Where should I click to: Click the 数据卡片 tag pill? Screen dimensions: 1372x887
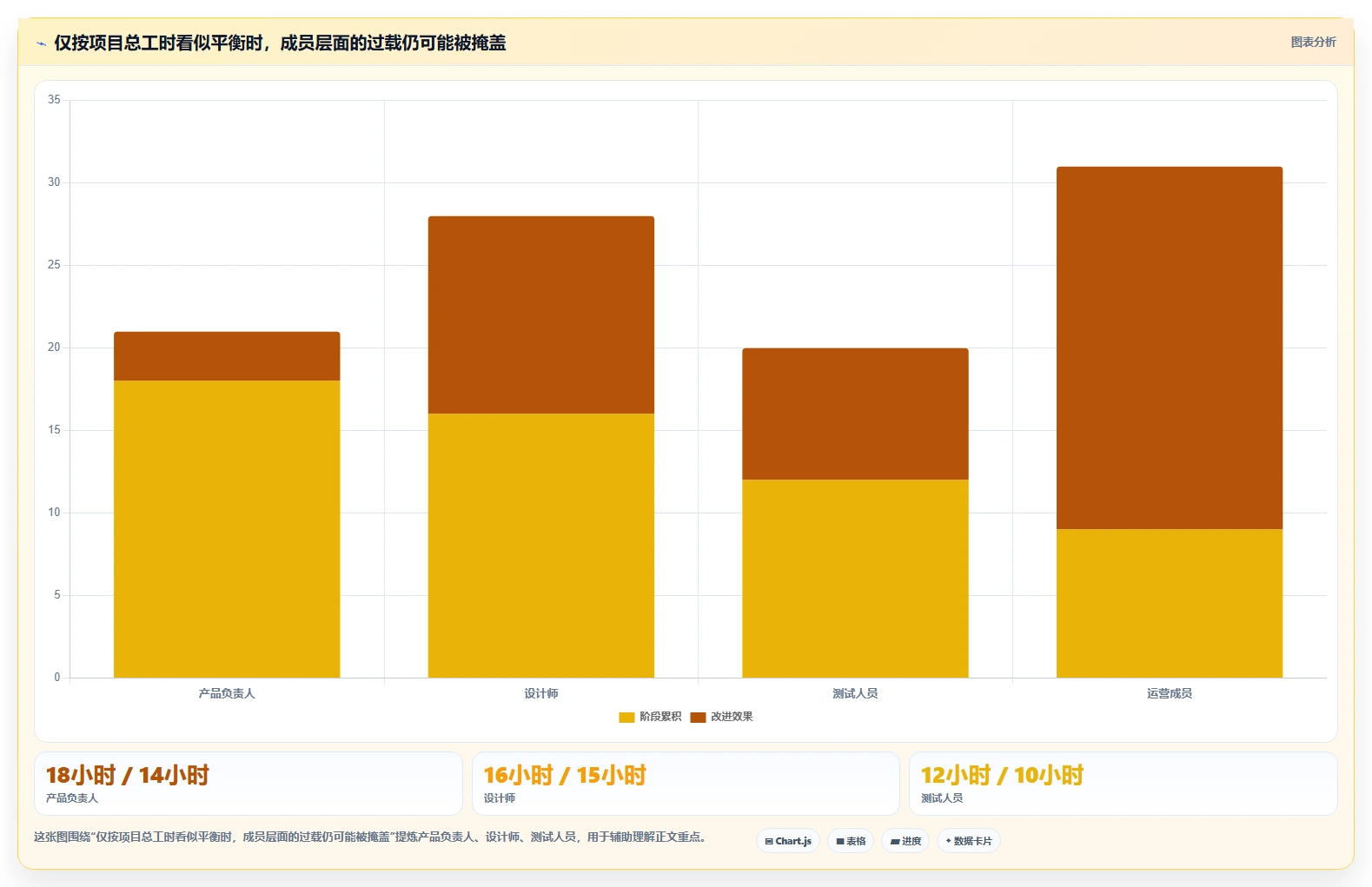click(x=969, y=841)
